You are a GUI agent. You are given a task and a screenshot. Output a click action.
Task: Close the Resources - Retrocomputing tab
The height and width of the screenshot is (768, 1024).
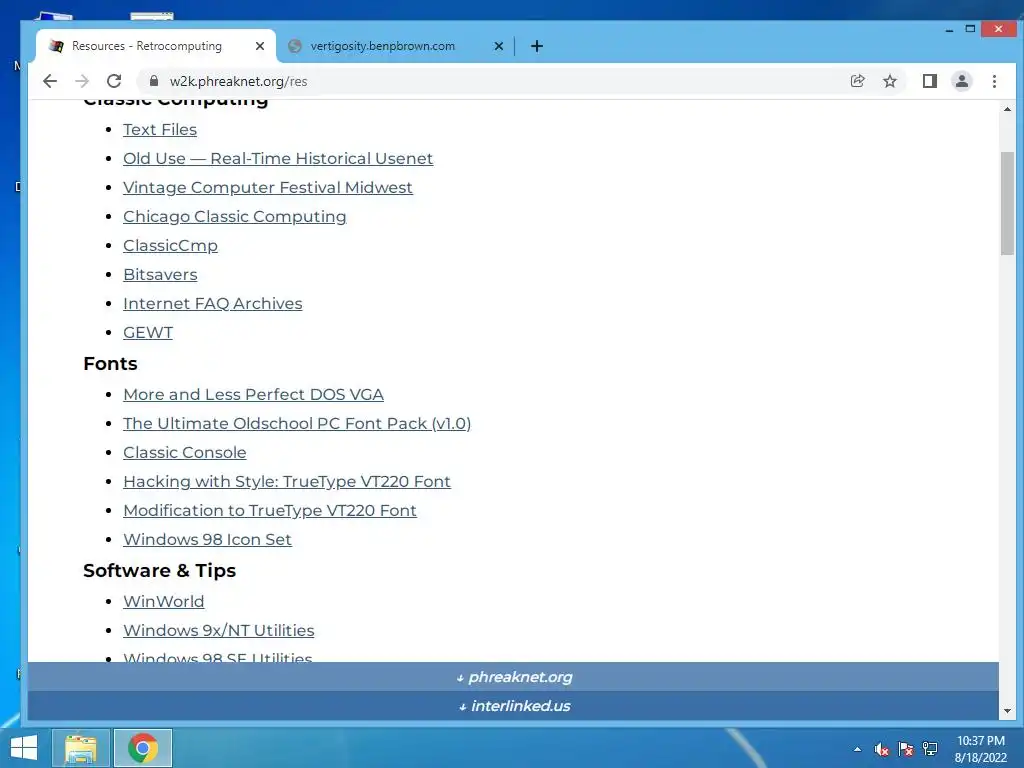260,46
